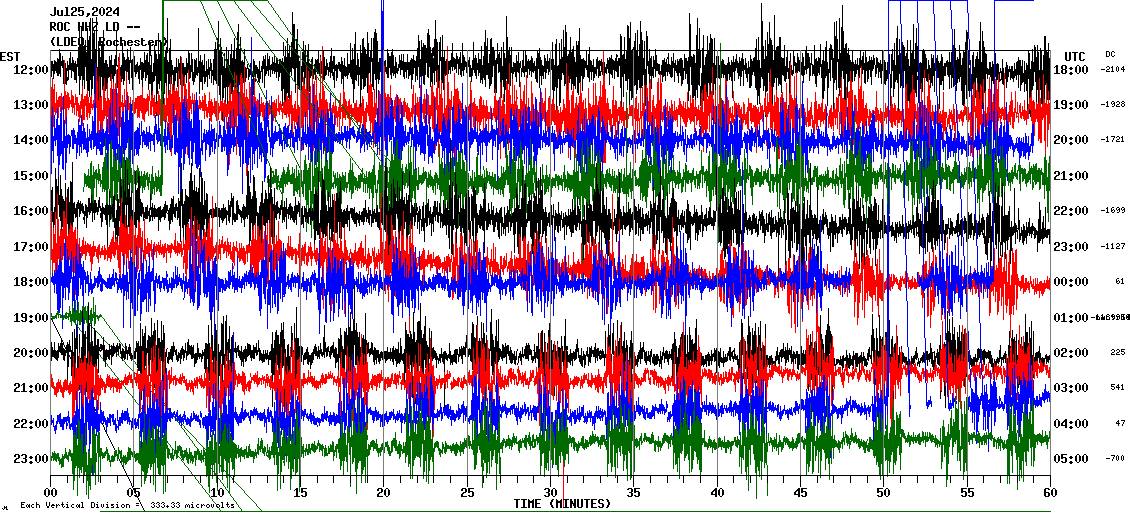Click the TIME (MINUTES) axis title
The image size is (1130, 519).
[562, 504]
